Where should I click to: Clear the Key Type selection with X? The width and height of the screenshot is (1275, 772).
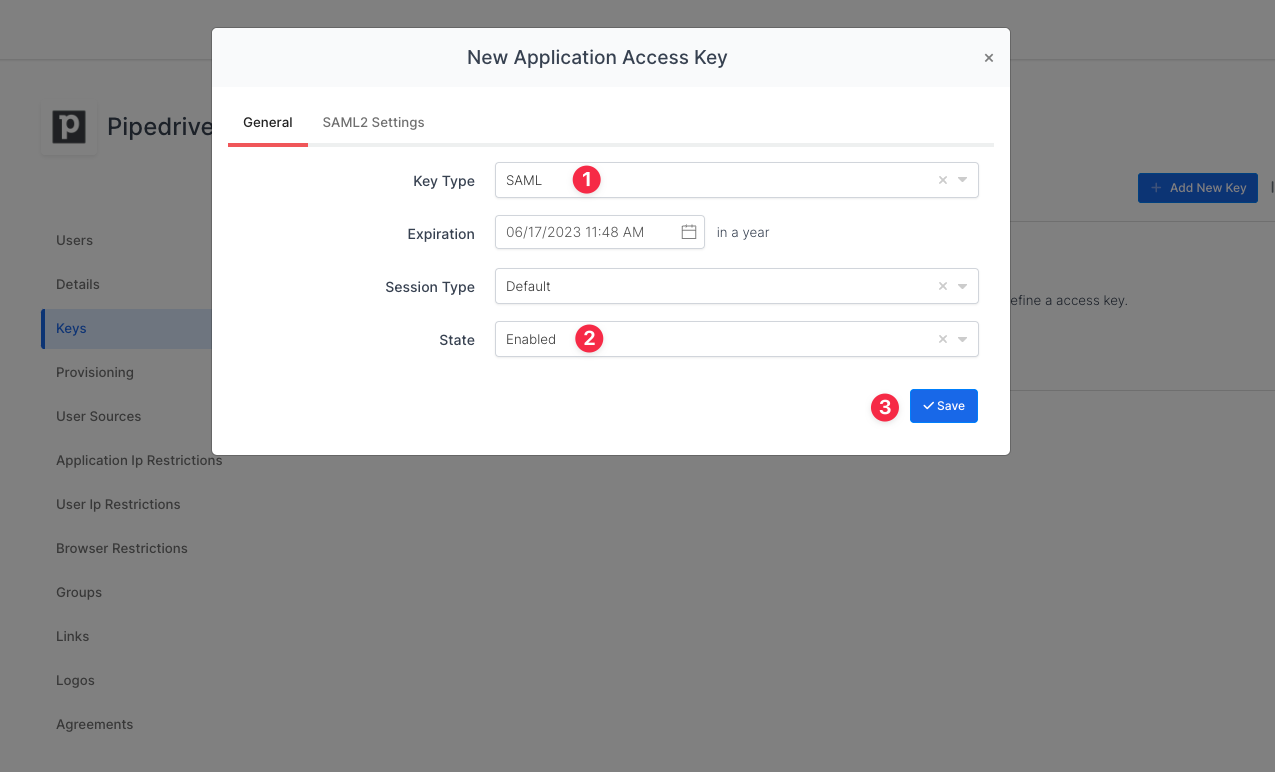(x=942, y=181)
